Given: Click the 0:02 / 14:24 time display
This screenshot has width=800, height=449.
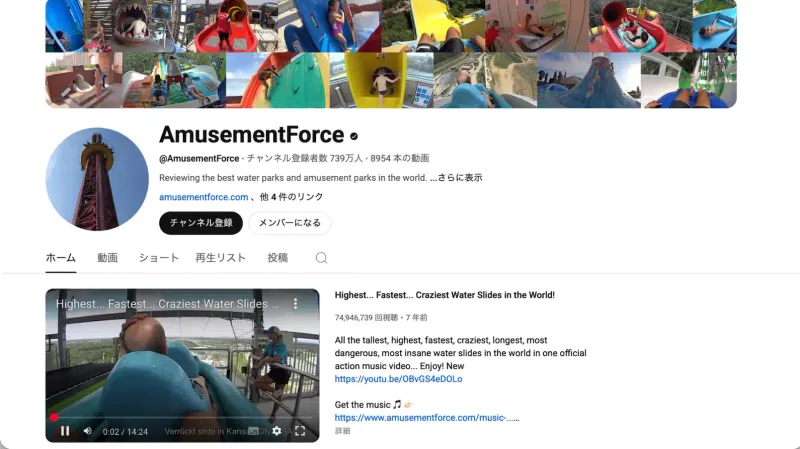Looking at the screenshot, I should pyautogui.click(x=125, y=432).
